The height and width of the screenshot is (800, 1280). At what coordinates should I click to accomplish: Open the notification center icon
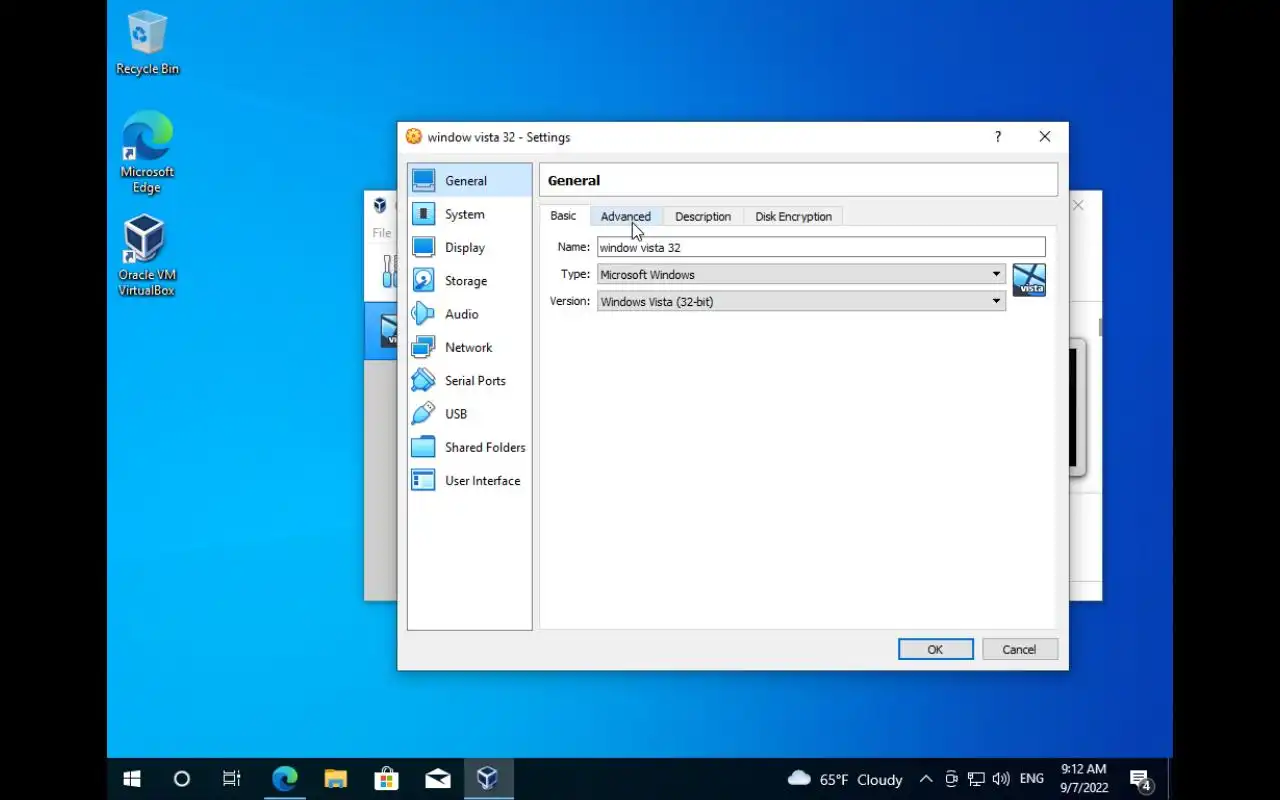(1141, 780)
